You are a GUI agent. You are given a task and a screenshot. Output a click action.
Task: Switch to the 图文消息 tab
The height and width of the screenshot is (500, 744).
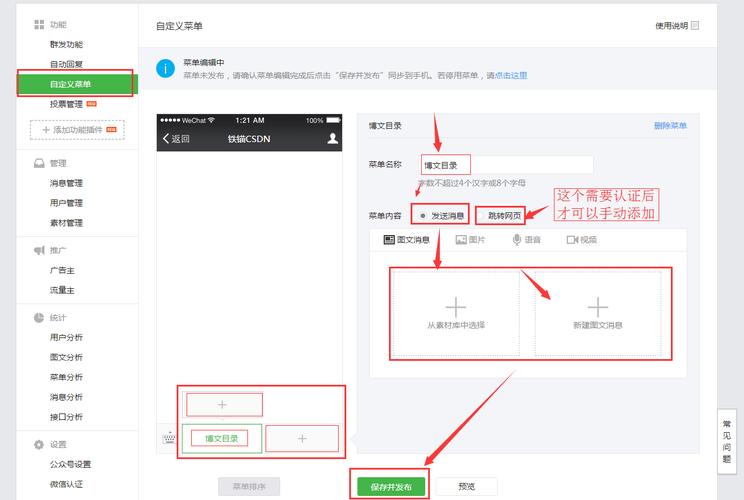[407, 240]
